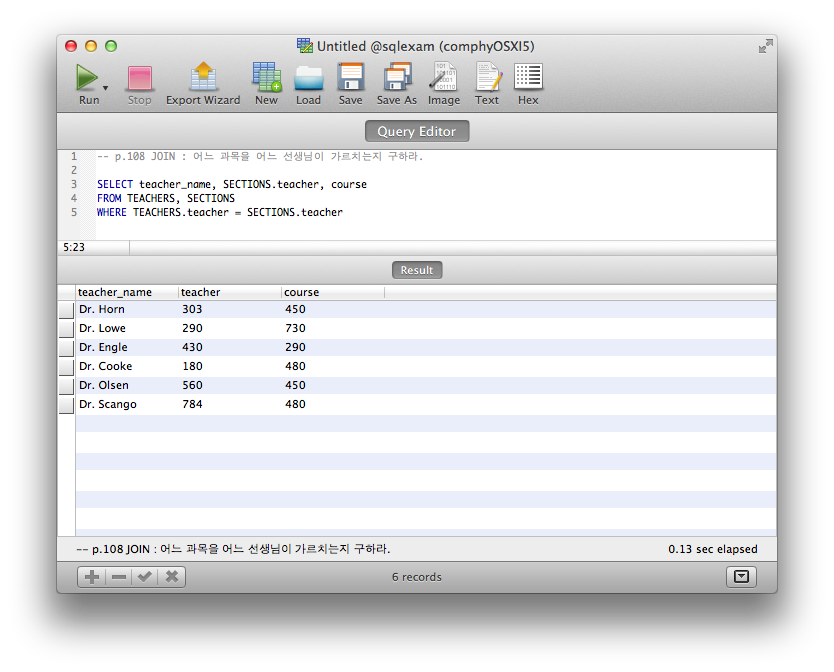Click teacher value 180
Viewport: 834px width, 672px height.
(x=192, y=366)
